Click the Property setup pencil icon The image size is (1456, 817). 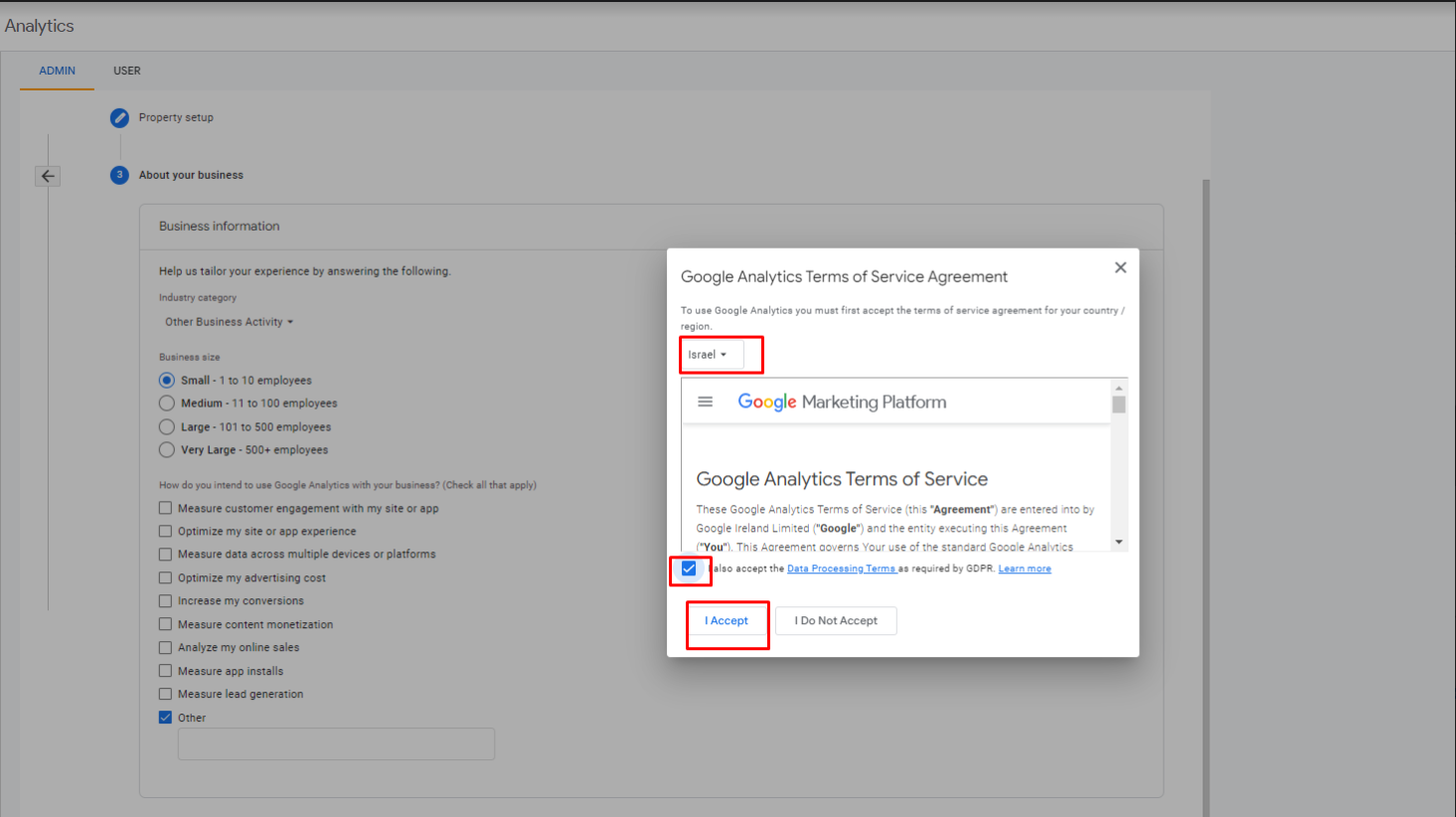point(119,117)
